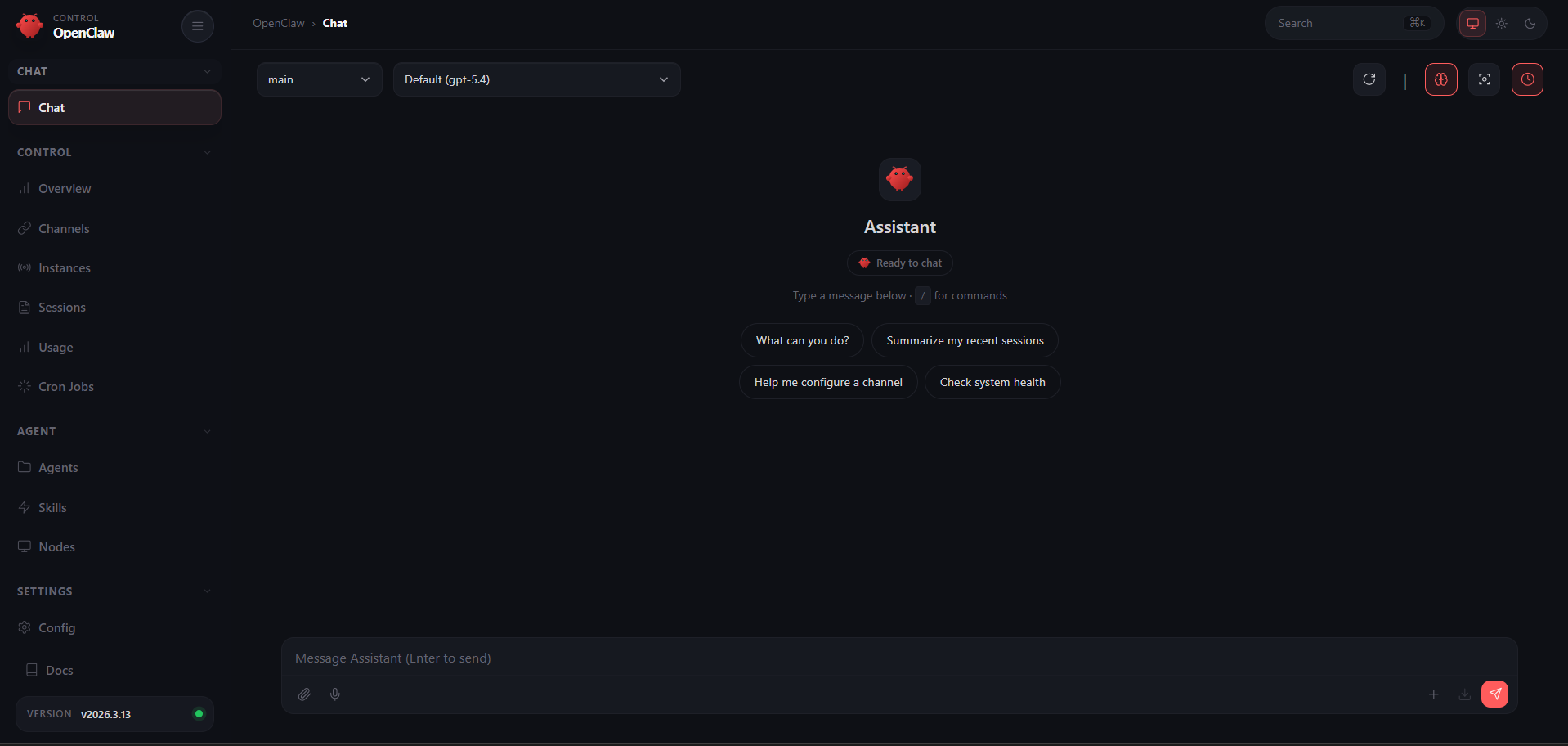Switch to light theme with sun icon
The image size is (1568, 746).
coord(1502,23)
